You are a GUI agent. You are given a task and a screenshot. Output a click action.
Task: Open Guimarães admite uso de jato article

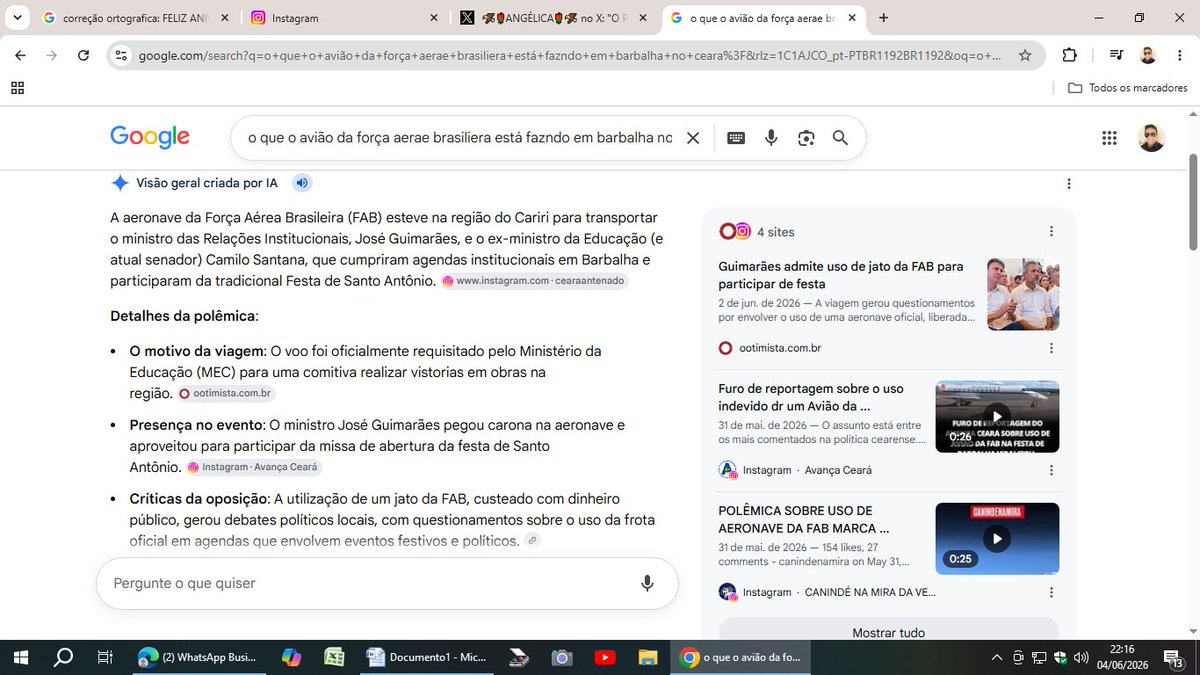(841, 275)
